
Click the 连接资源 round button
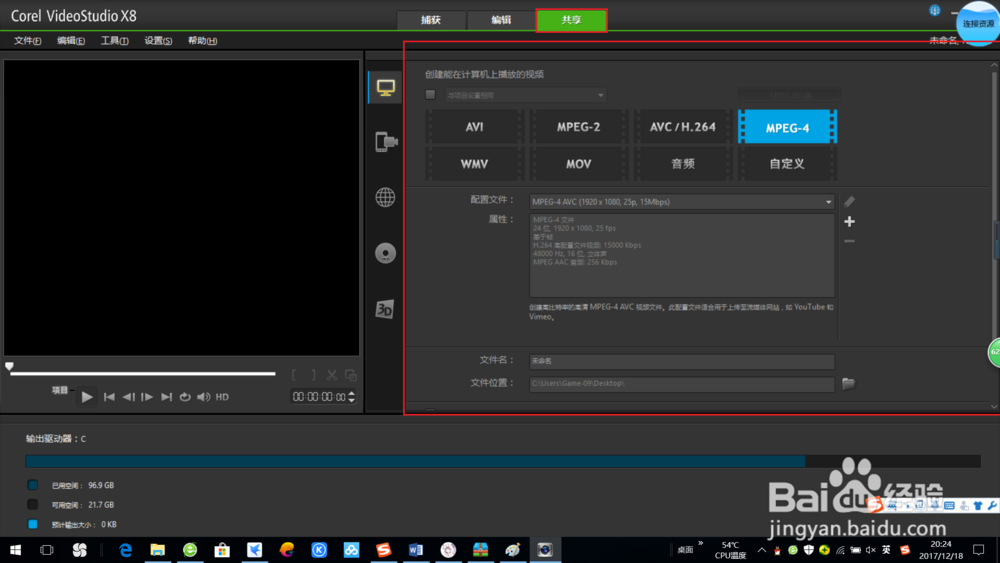coord(978,24)
